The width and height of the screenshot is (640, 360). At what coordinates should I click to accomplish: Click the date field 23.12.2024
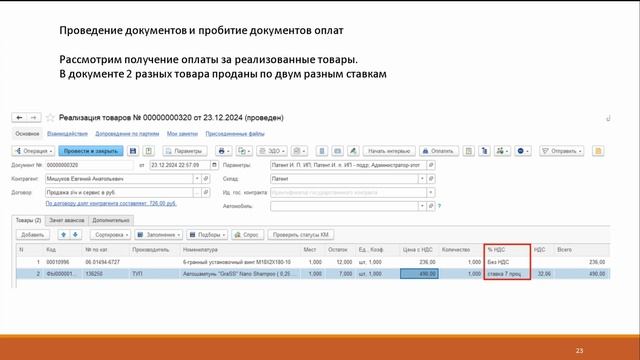point(180,165)
